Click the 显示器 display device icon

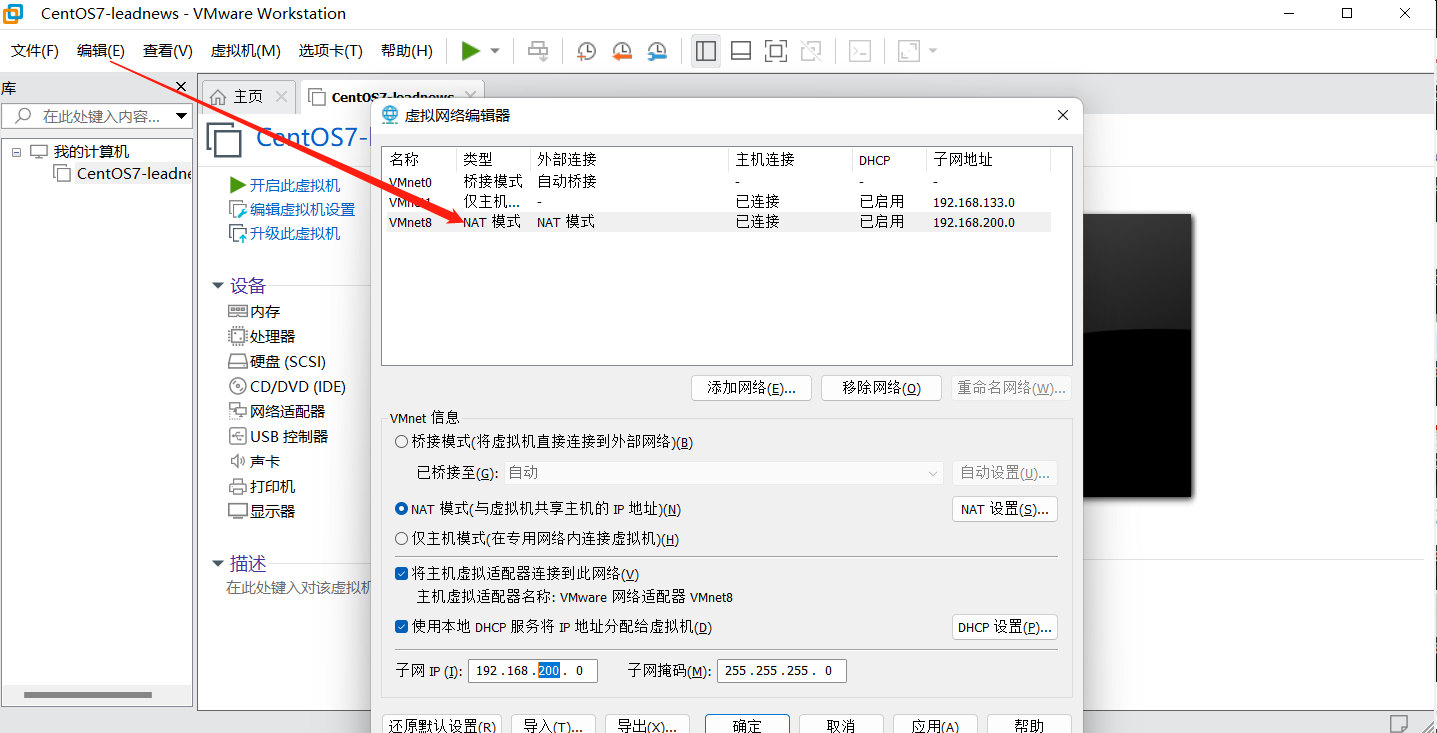[238, 511]
